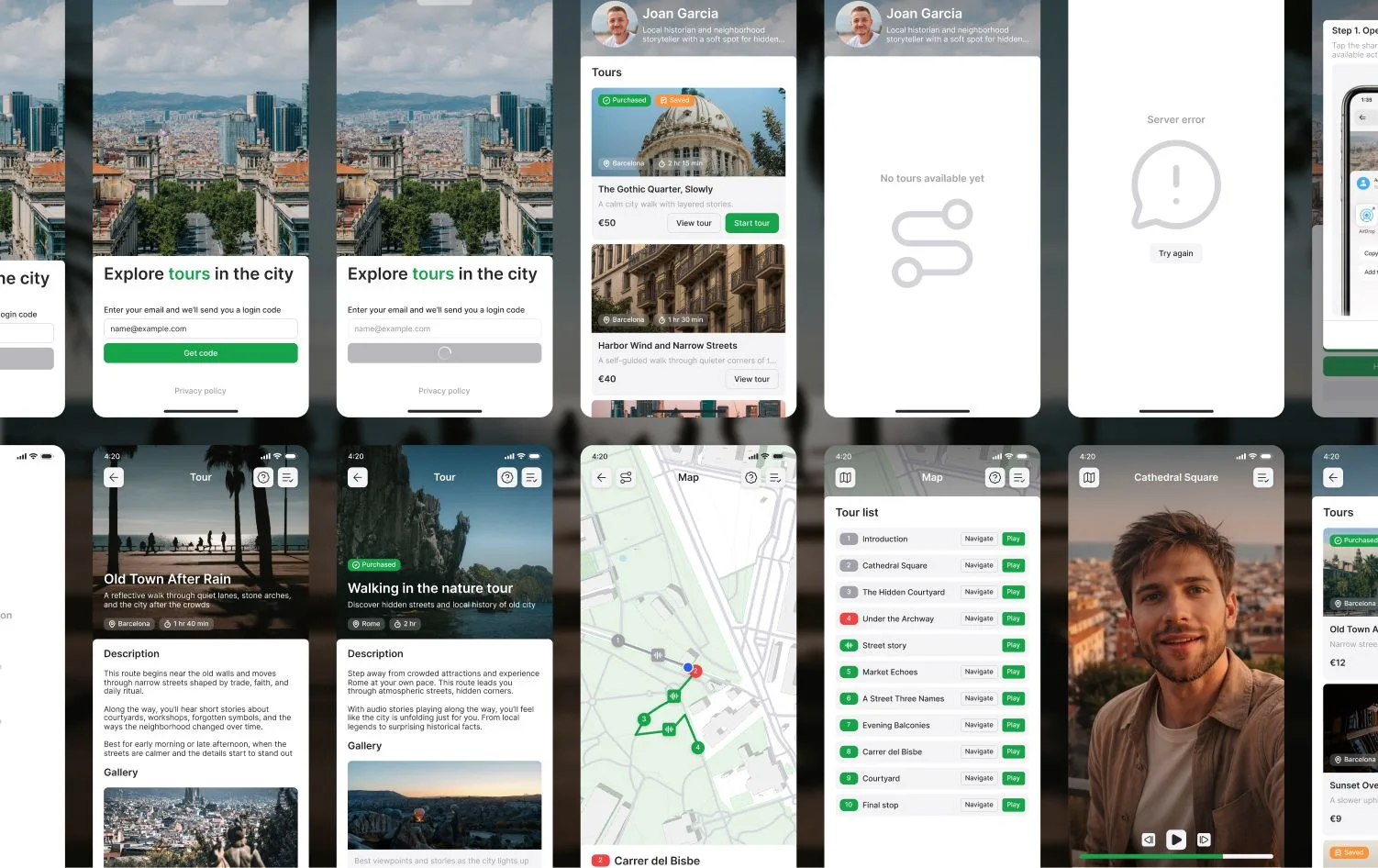Image resolution: width=1378 pixels, height=868 pixels.
Task: Navigate to the Courtyard stop
Action: pos(979,778)
